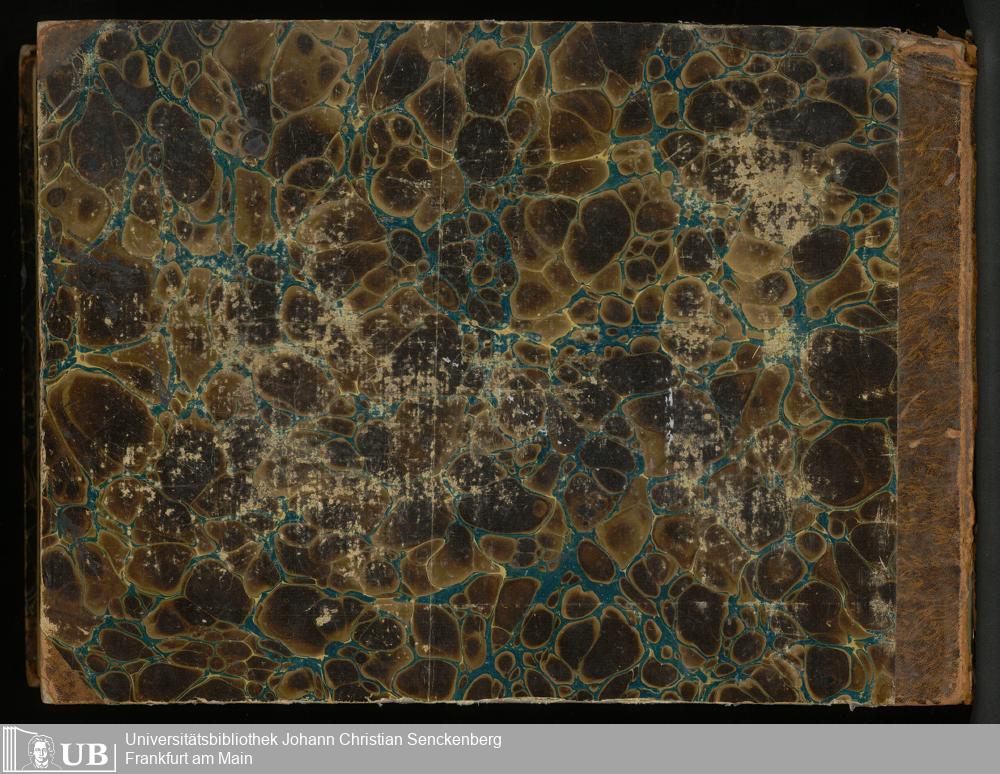
Task: Click the brown leather spine strip on the right
Action: [932, 370]
